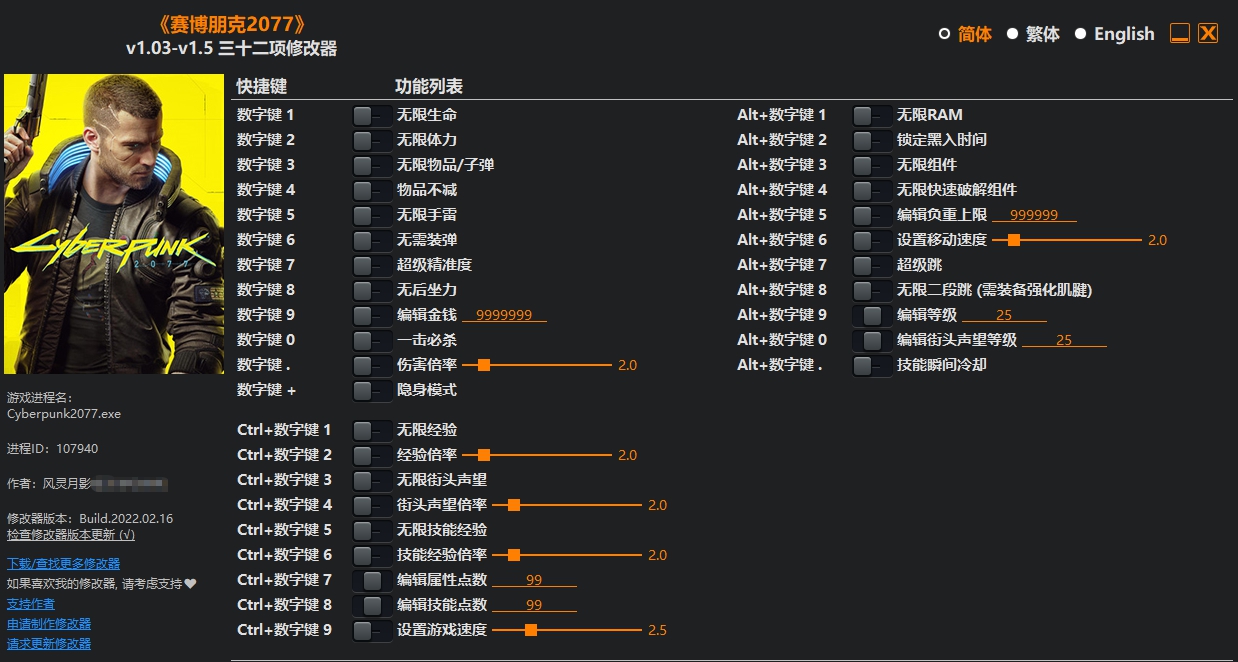Toggle 锁定黑入时间 breach time lock

coord(871,139)
